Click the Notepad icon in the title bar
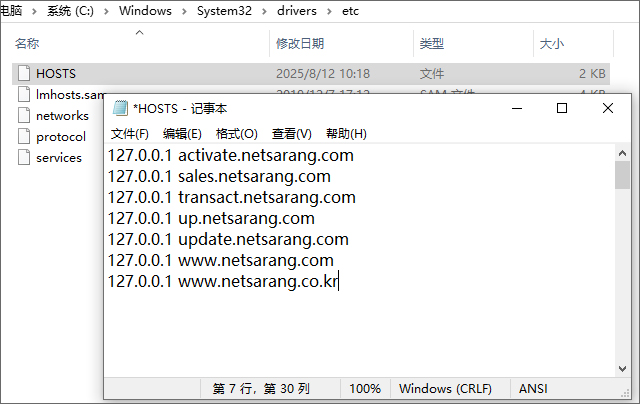The width and height of the screenshot is (640, 404). pyautogui.click(x=120, y=108)
